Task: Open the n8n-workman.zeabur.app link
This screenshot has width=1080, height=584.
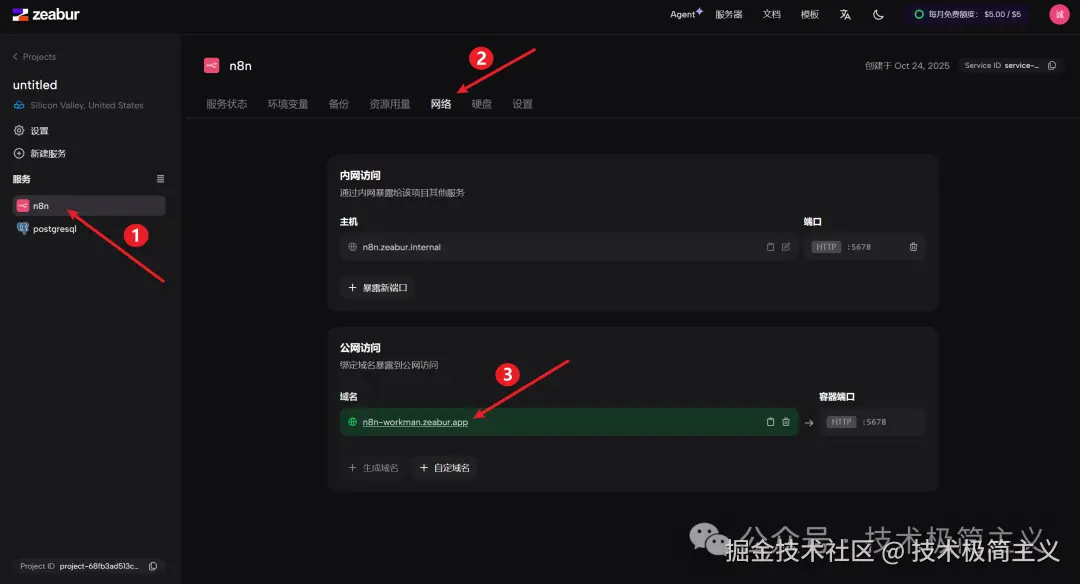Action: (x=413, y=422)
